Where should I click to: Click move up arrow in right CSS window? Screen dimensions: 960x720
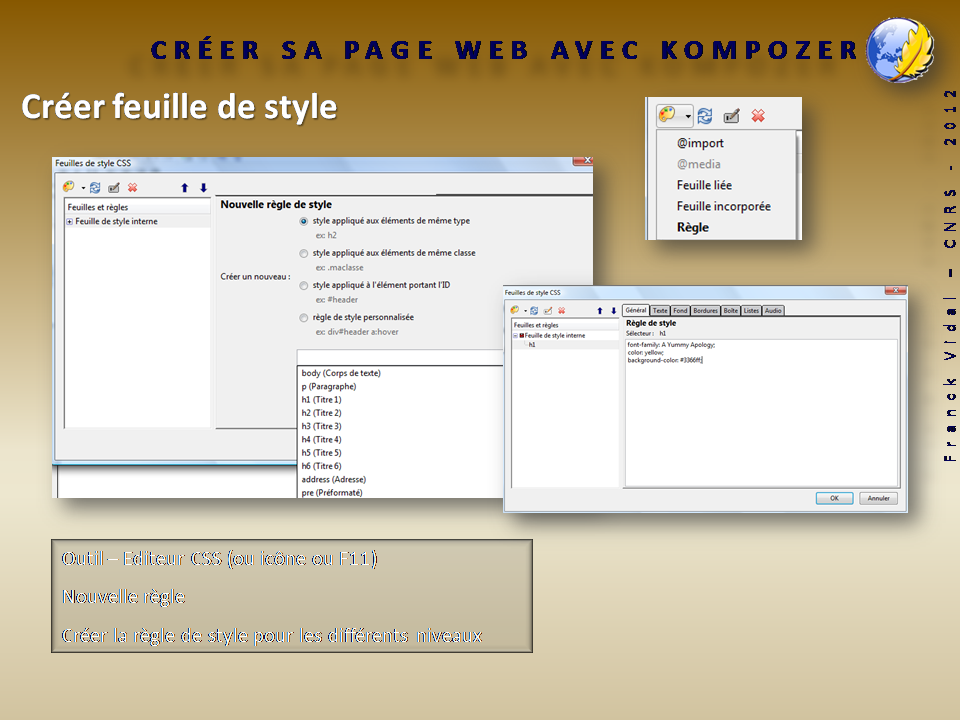(599, 311)
